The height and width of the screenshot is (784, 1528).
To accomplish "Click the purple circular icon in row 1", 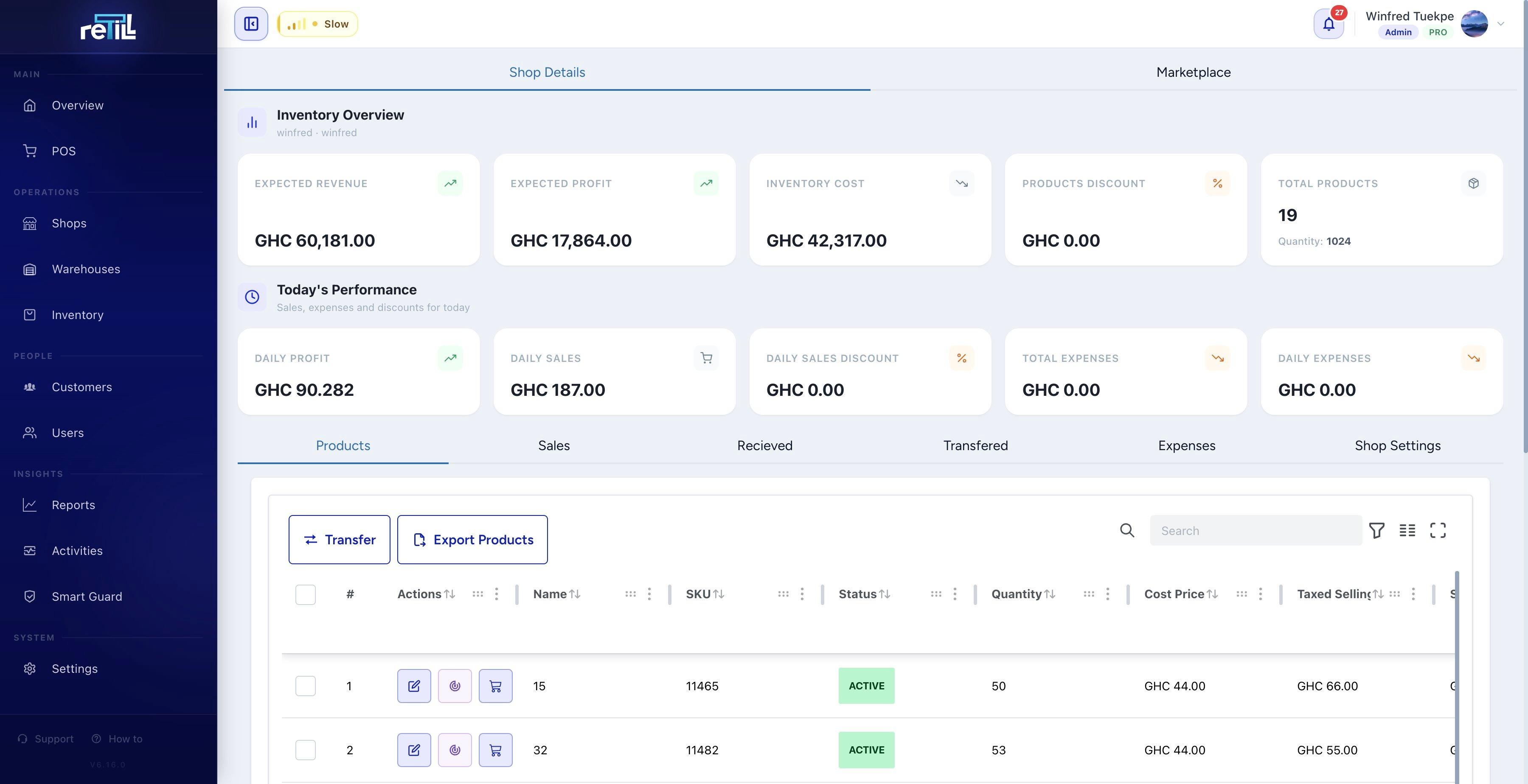I will [x=455, y=686].
